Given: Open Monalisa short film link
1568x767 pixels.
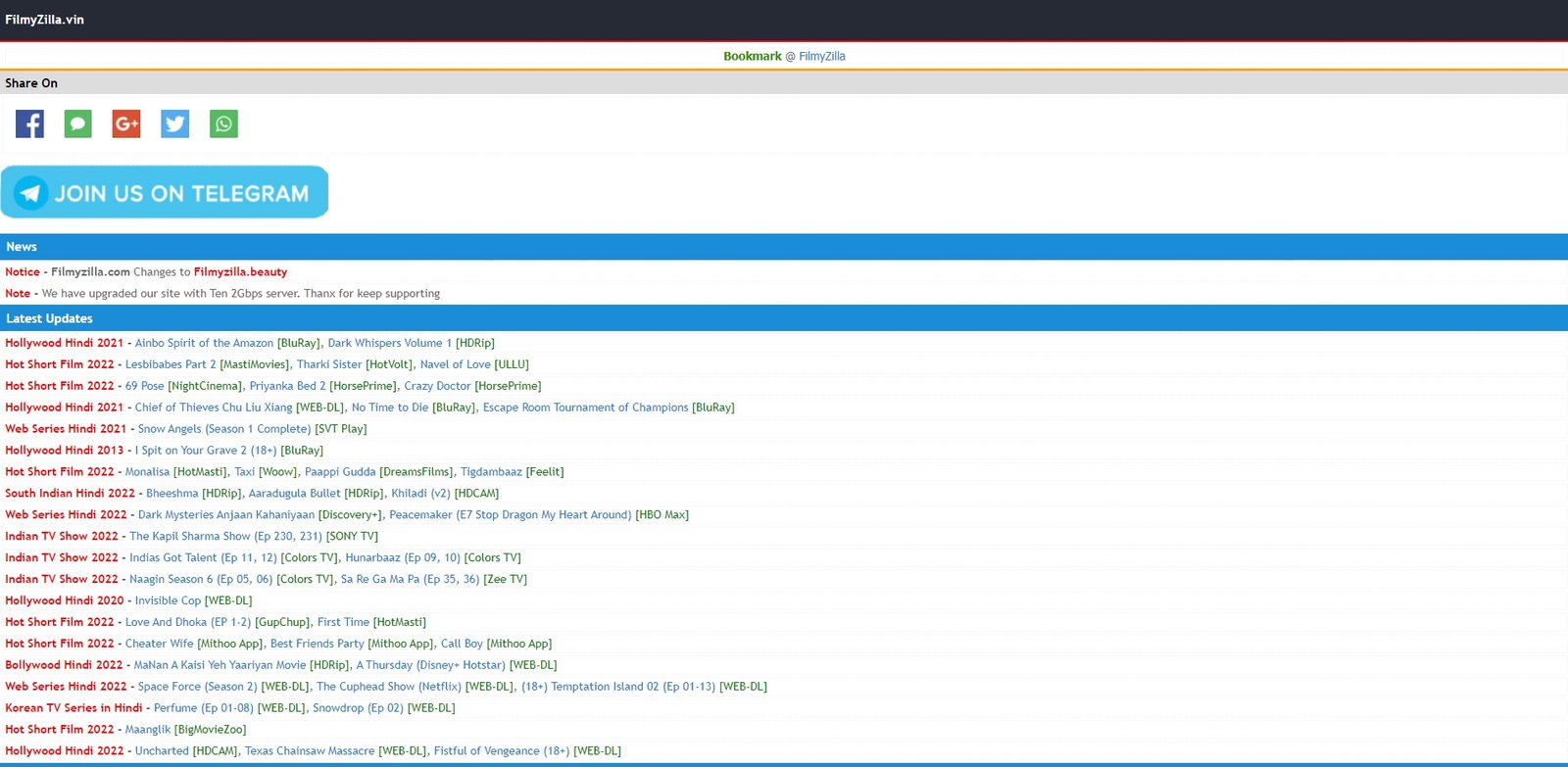Looking at the screenshot, I should tap(147, 472).
